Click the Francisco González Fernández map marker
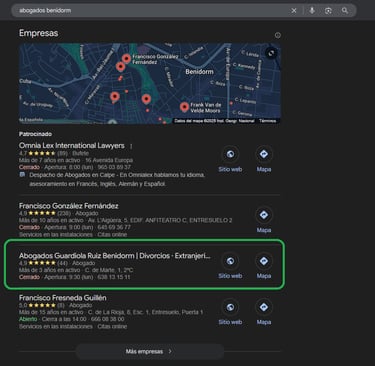The width and height of the screenshot is (375, 366). coord(126,59)
